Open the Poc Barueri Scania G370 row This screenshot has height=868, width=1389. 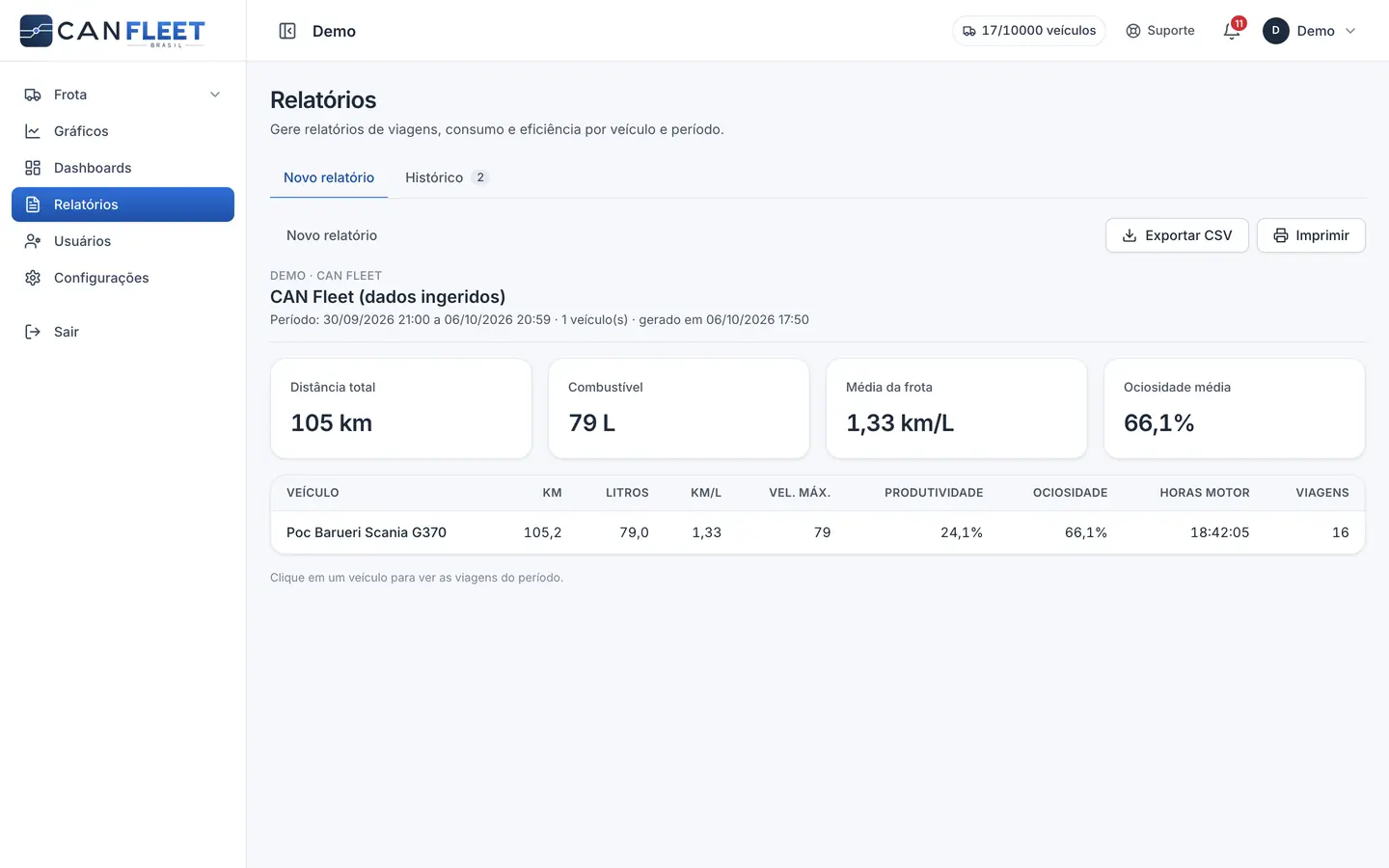(x=818, y=532)
